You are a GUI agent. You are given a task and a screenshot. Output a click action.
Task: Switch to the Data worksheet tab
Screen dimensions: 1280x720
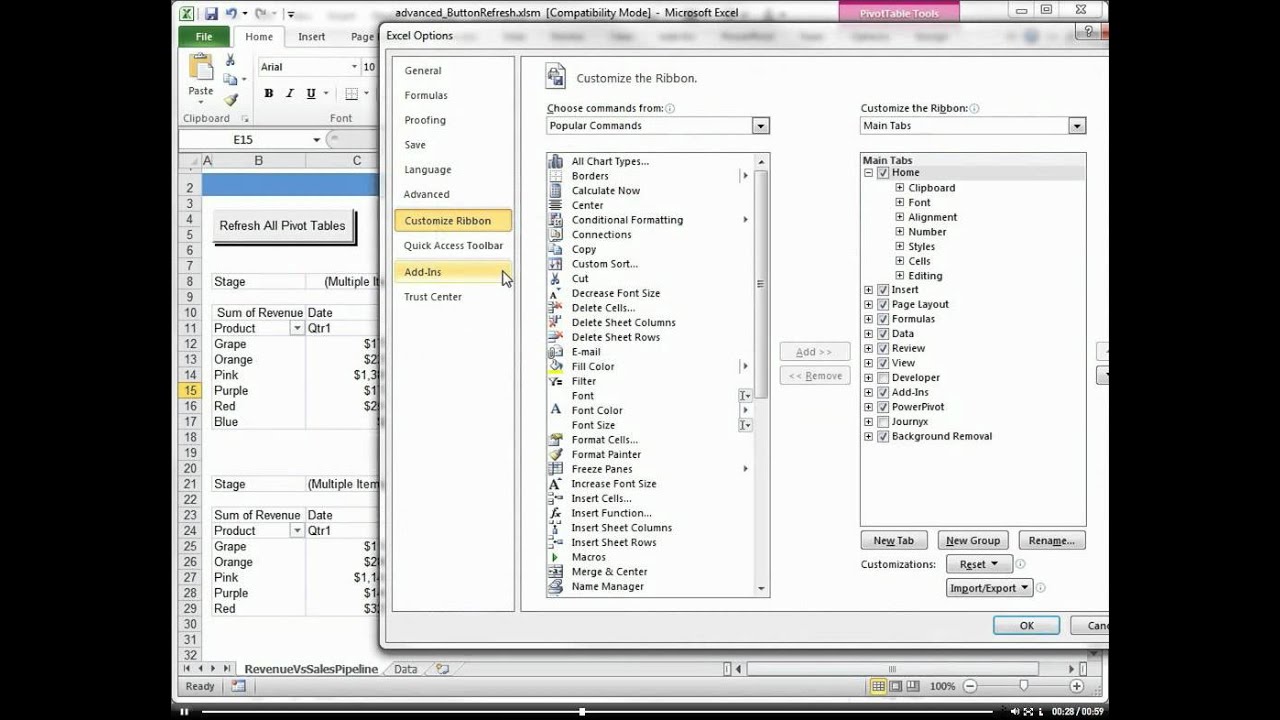[405, 669]
